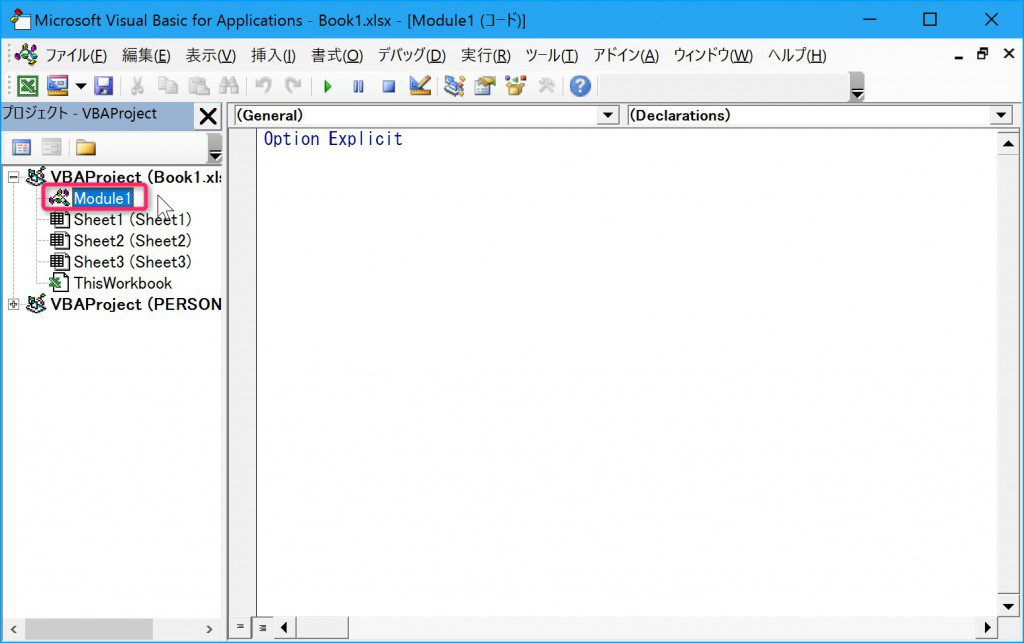
Task: Open the デバッグ(D) menu
Action: tap(411, 55)
